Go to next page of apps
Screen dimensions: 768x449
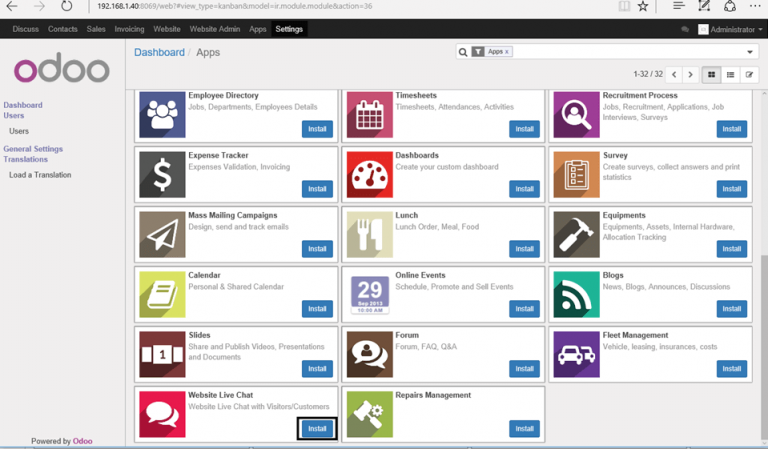(690, 75)
